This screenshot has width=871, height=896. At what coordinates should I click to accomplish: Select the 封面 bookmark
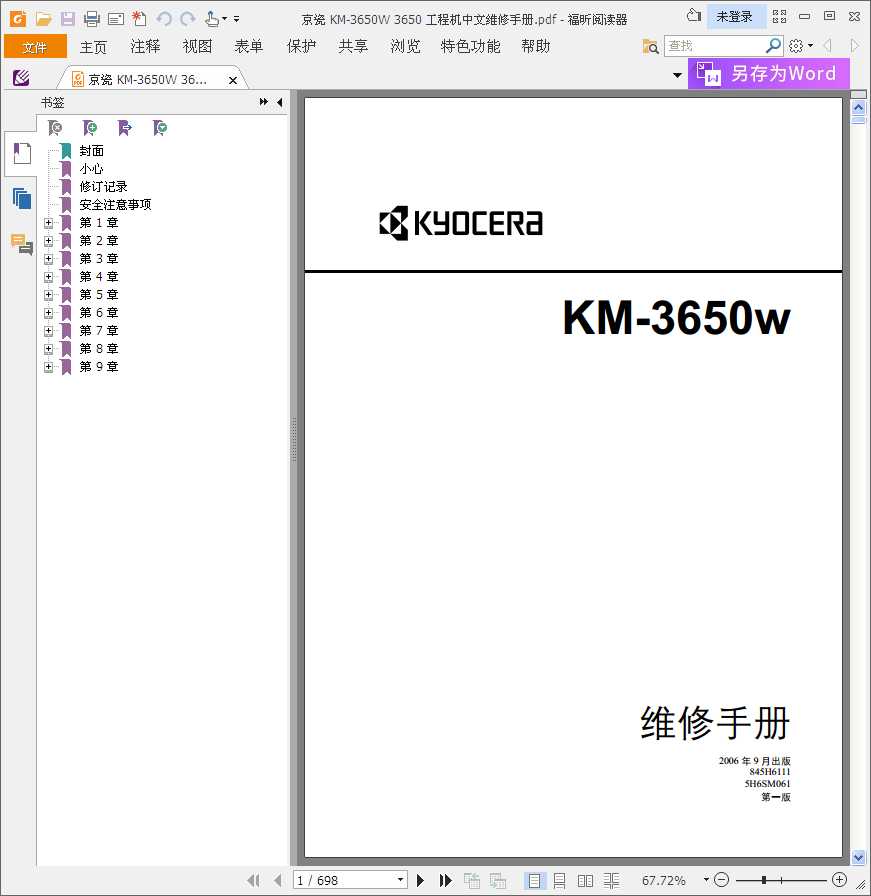click(x=91, y=151)
